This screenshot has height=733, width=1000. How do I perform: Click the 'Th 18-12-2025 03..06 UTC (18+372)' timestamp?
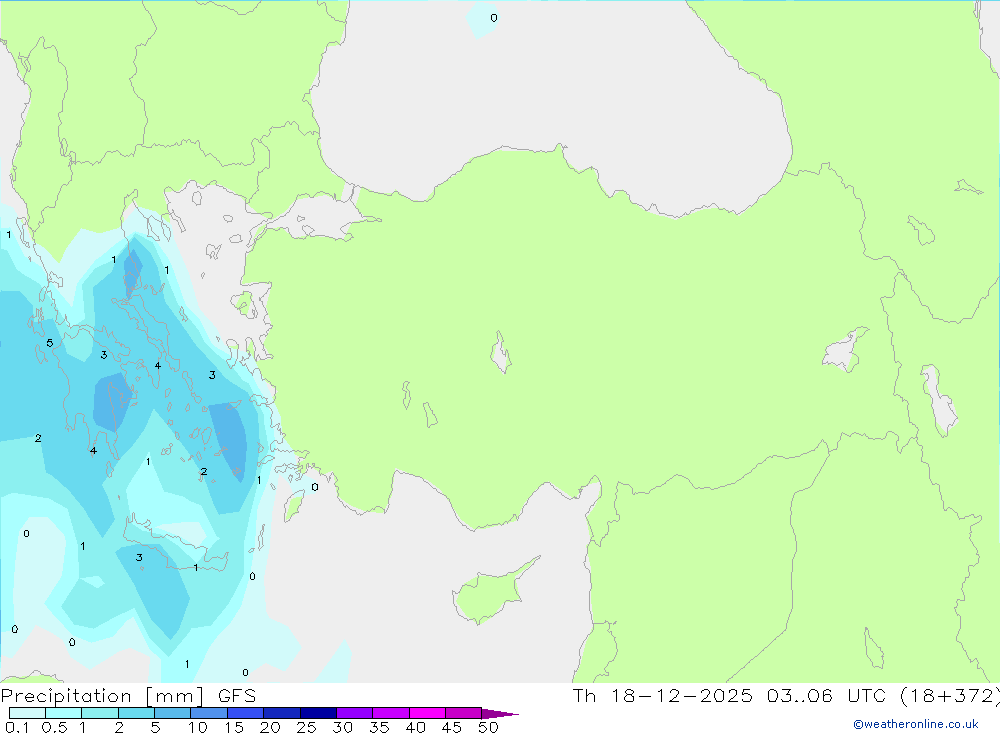click(x=786, y=696)
